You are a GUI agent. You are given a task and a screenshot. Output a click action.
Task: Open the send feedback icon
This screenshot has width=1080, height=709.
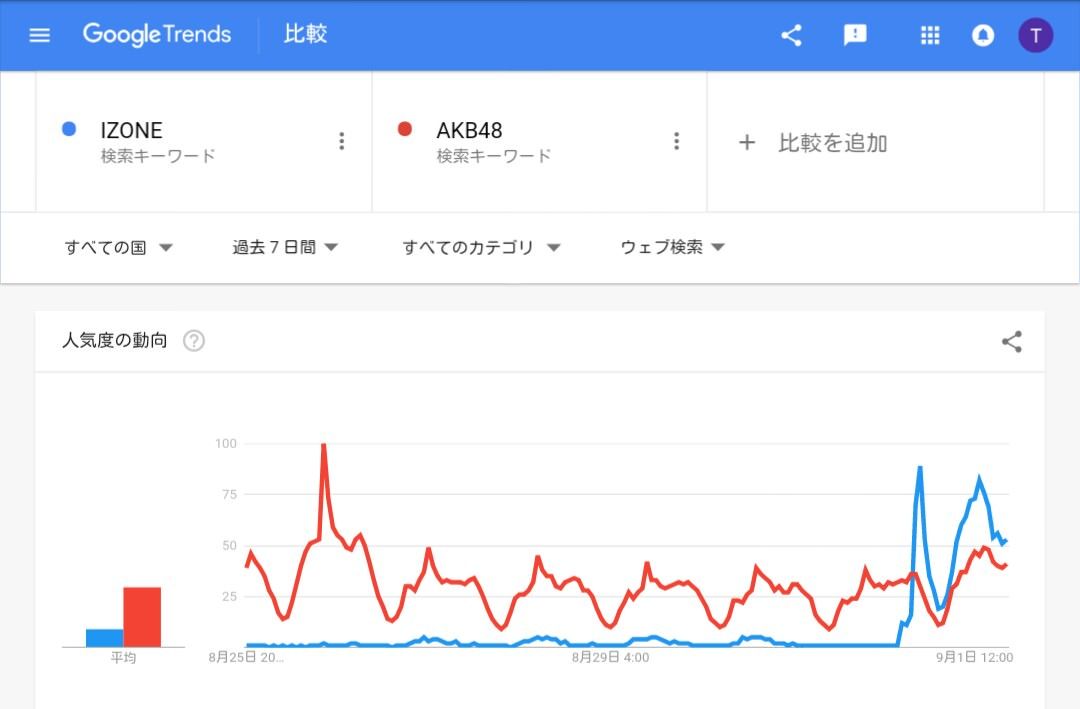pos(855,36)
